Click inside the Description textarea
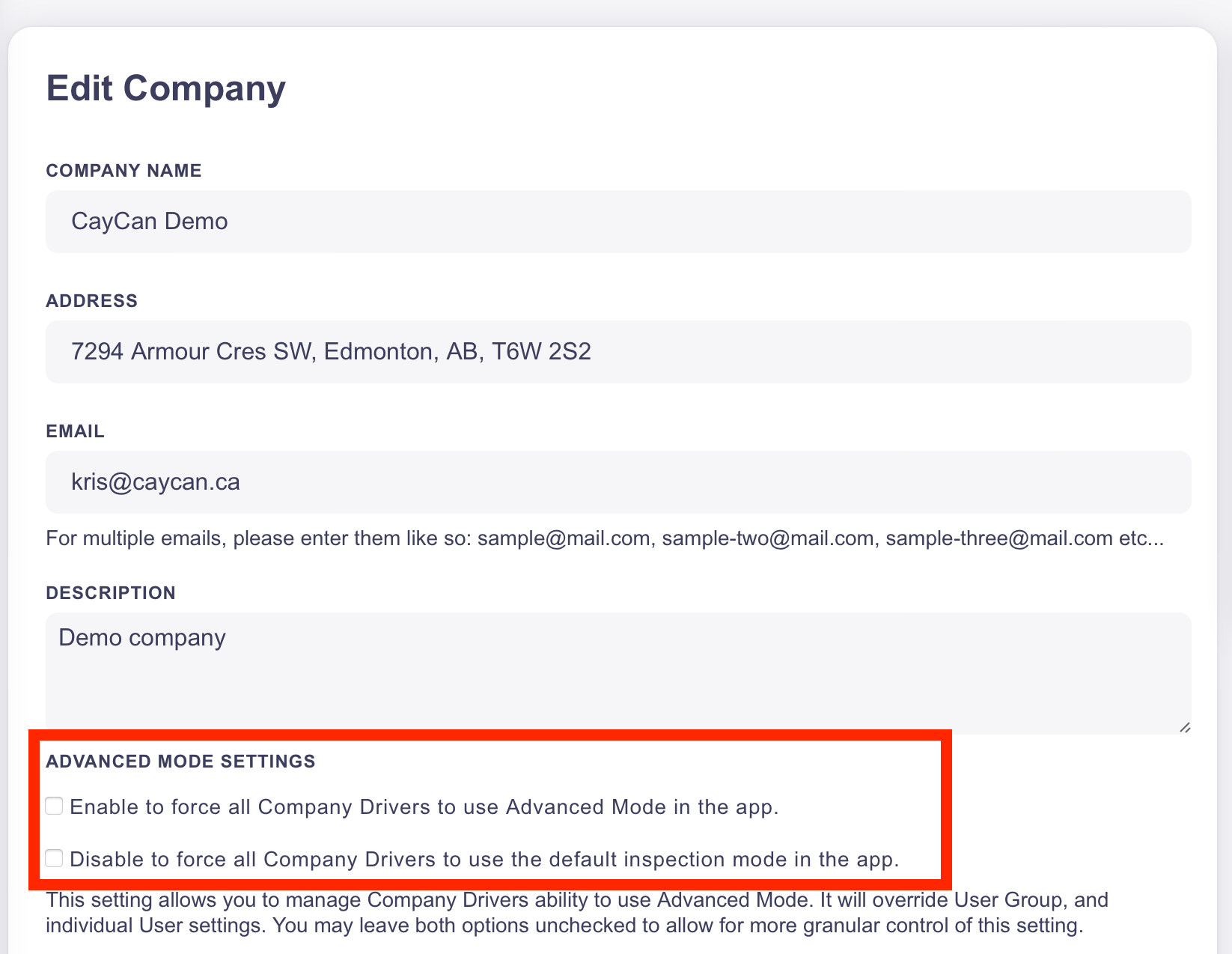The image size is (1232, 954). coord(618,673)
